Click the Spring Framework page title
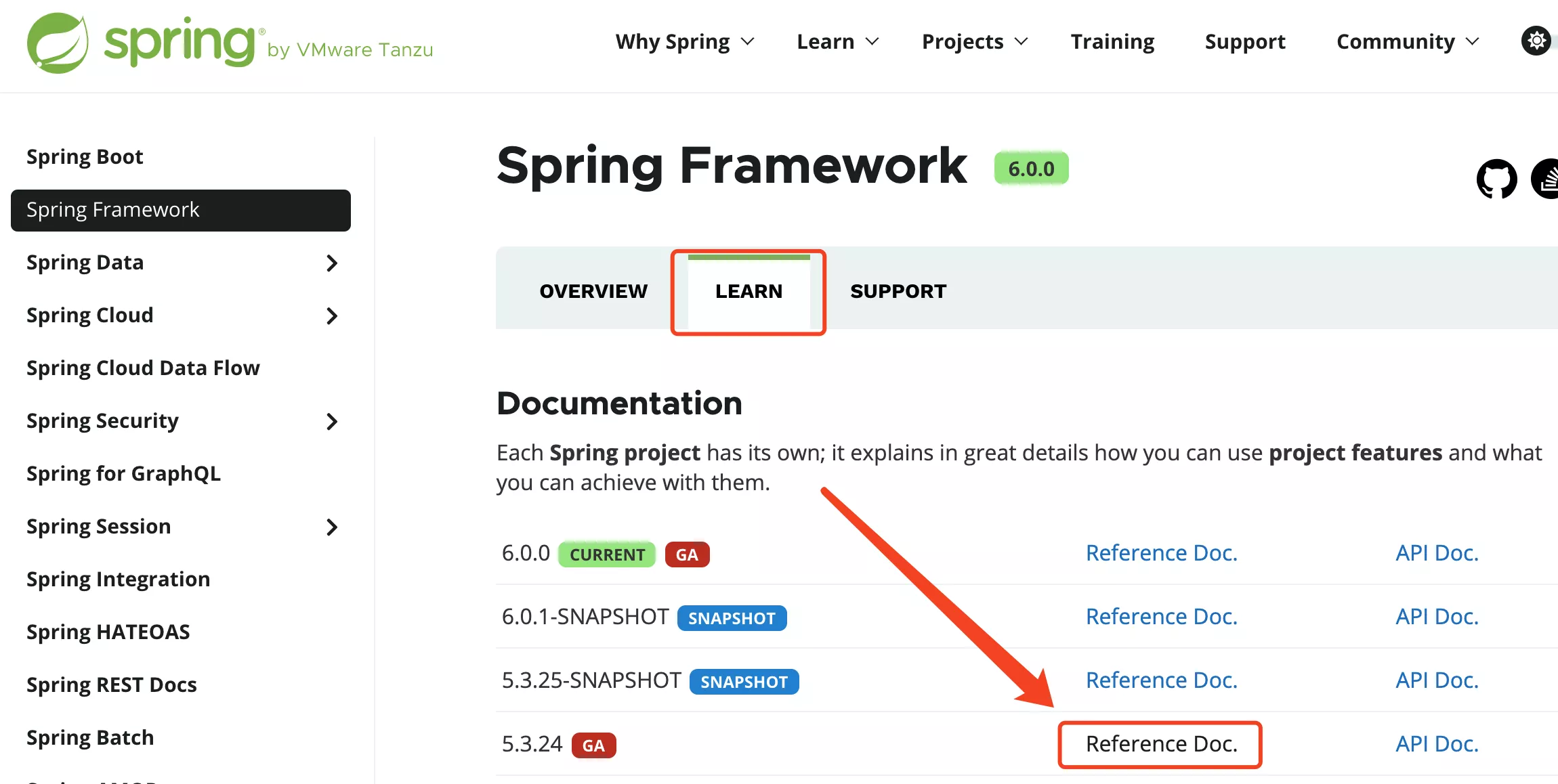1558x784 pixels. point(732,166)
